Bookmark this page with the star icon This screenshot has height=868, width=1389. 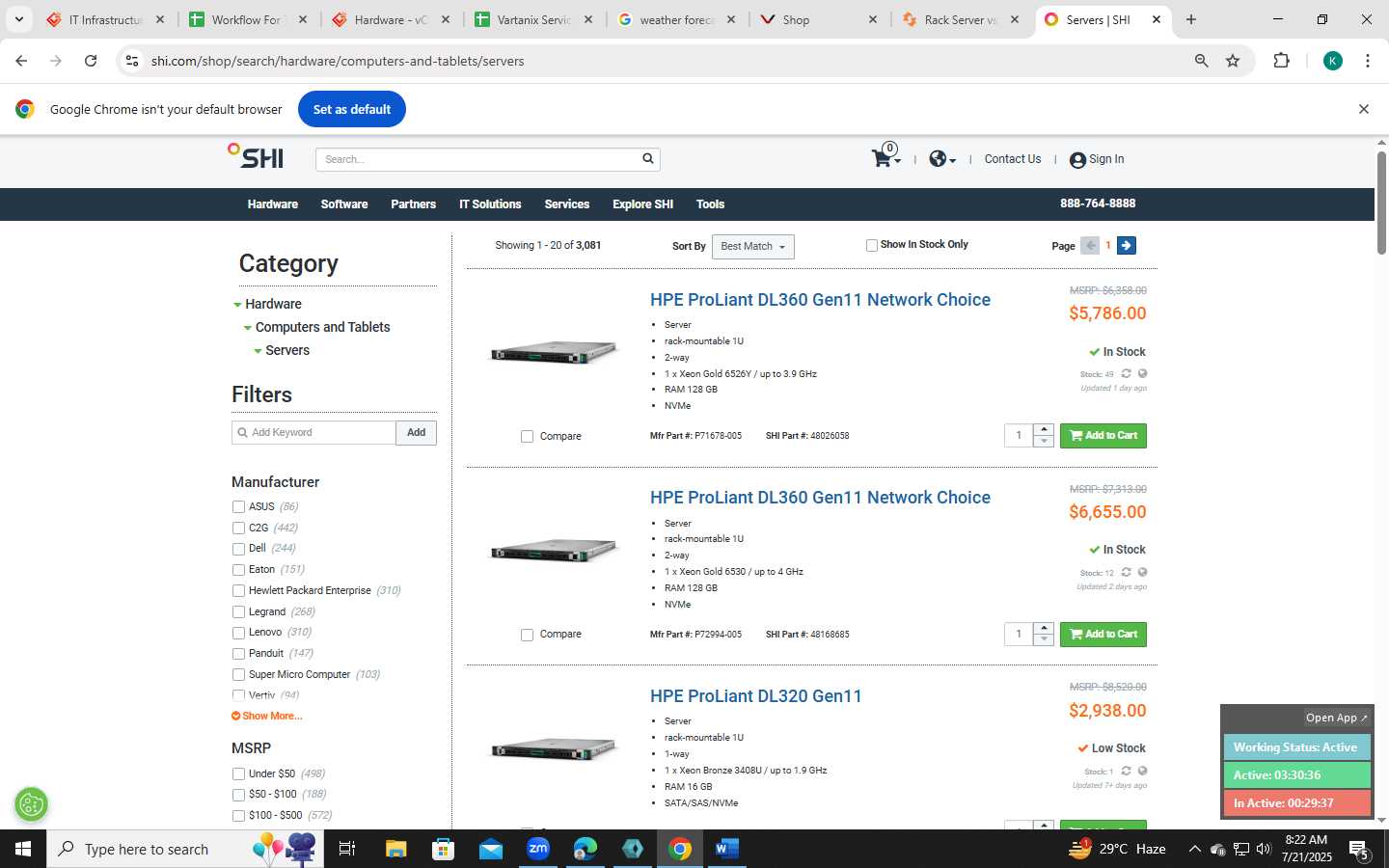point(1233,61)
